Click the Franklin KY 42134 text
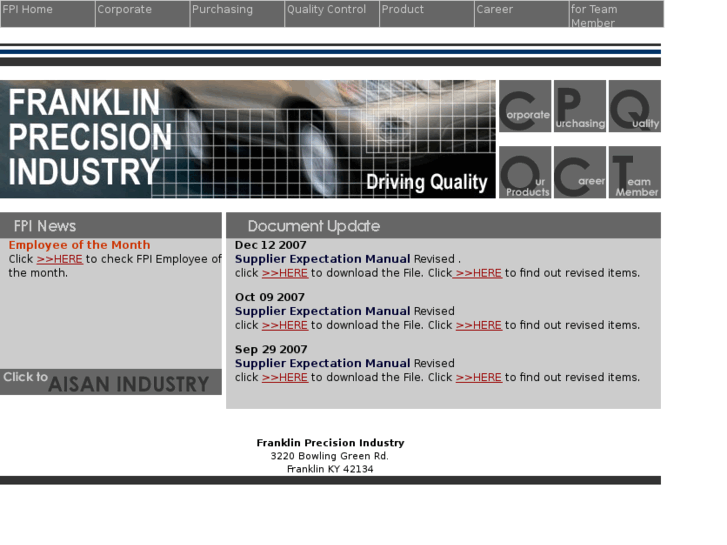Image resolution: width=727 pixels, height=545 pixels. tap(330, 469)
